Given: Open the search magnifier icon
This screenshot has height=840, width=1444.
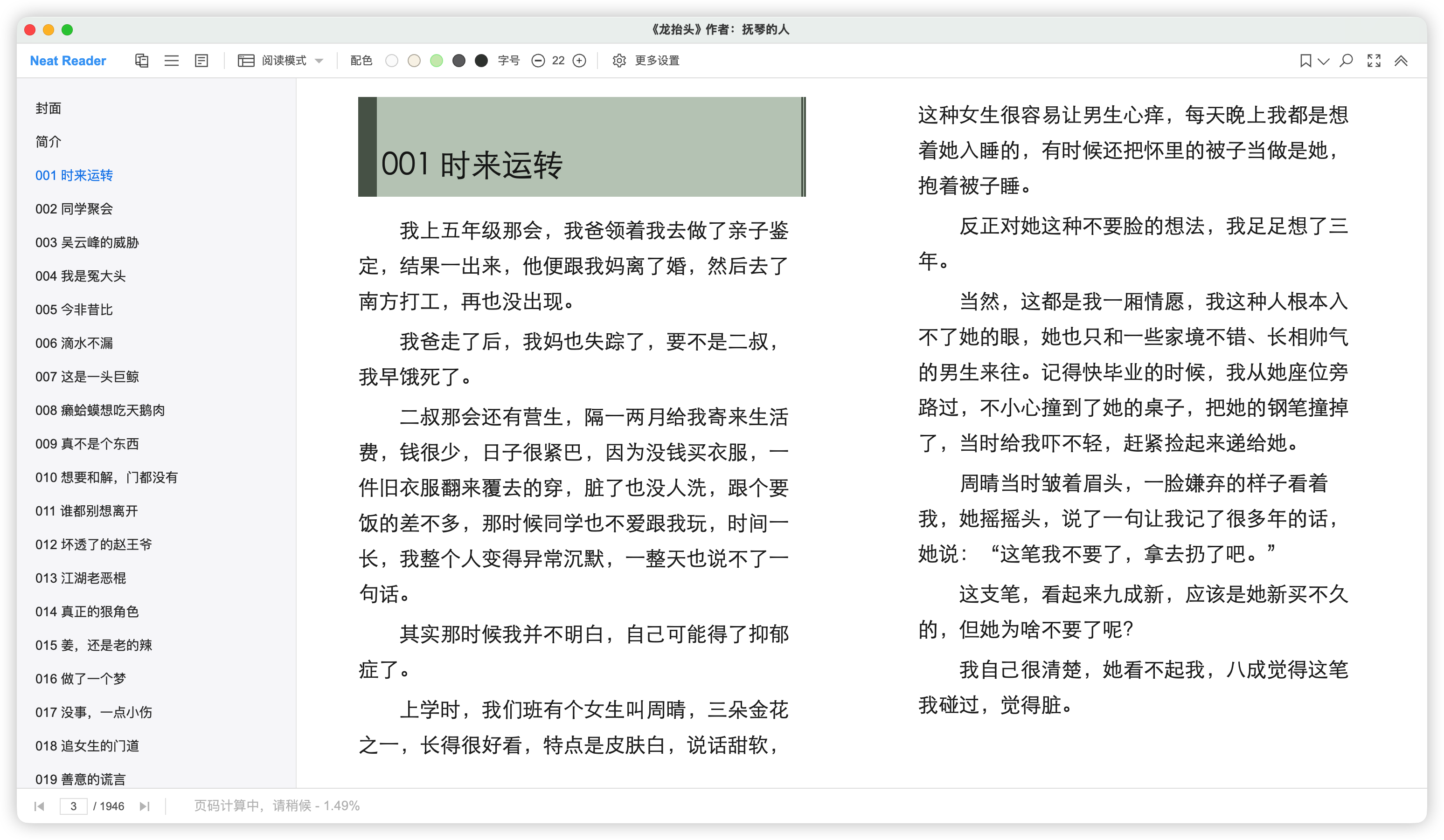Looking at the screenshot, I should (x=1346, y=61).
